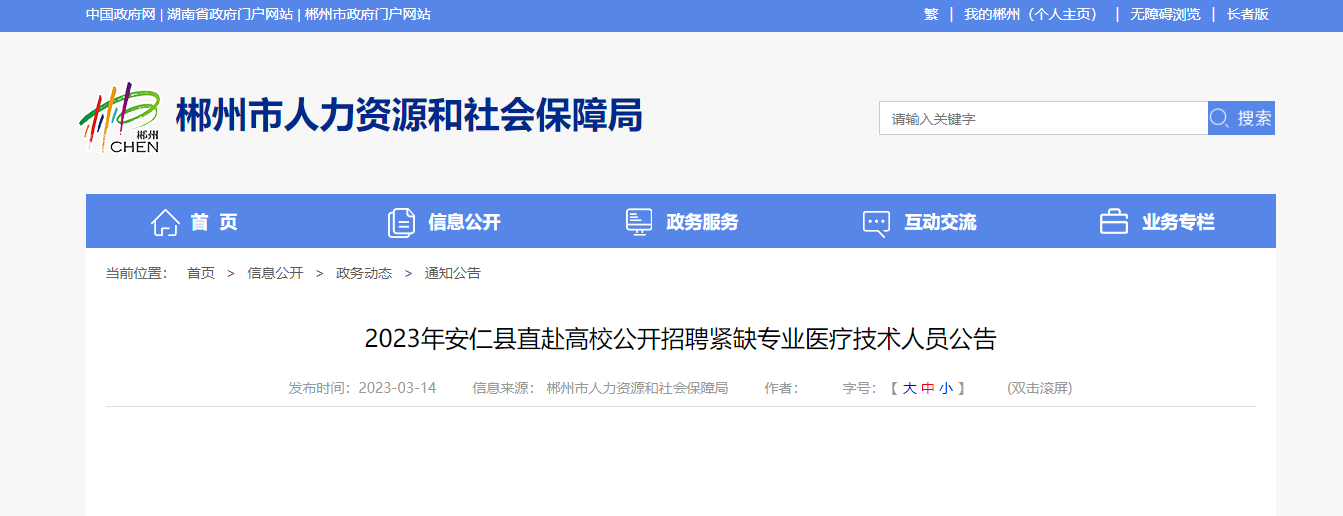The image size is (1343, 516).
Task: Click the colorful 郴州 CHEN logo
Action: click(120, 118)
